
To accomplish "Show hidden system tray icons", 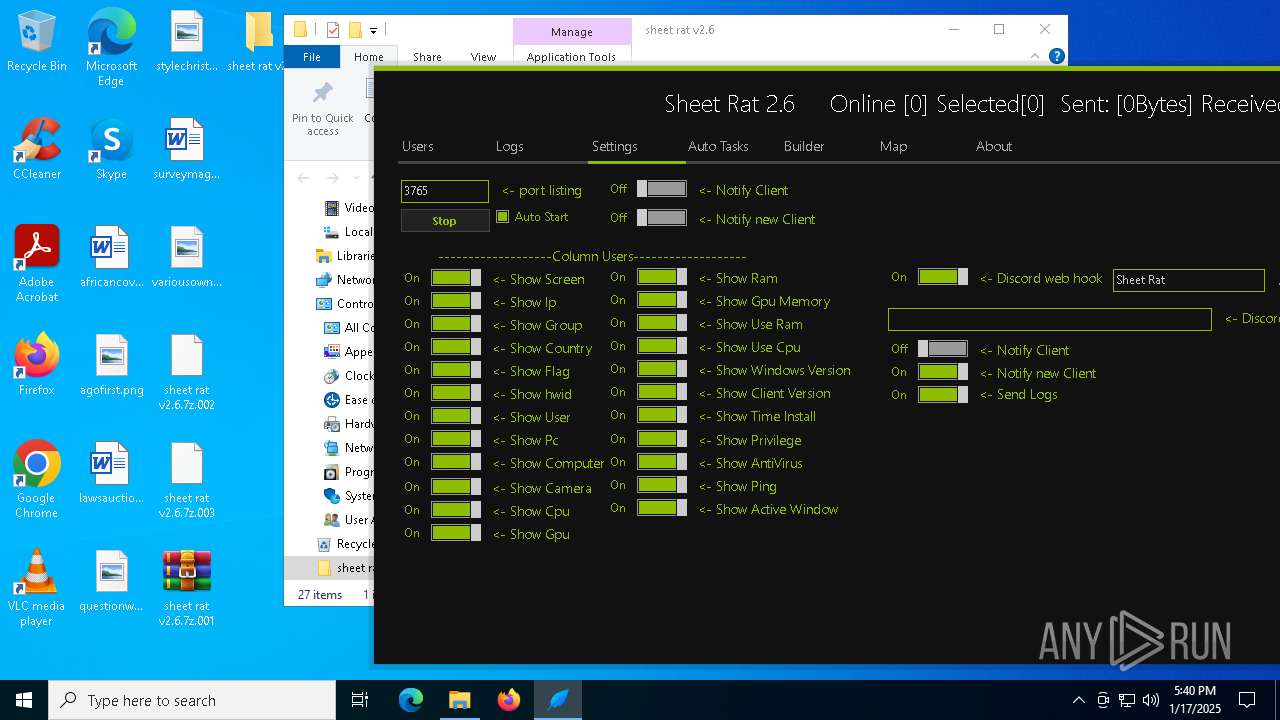I will coord(1078,700).
